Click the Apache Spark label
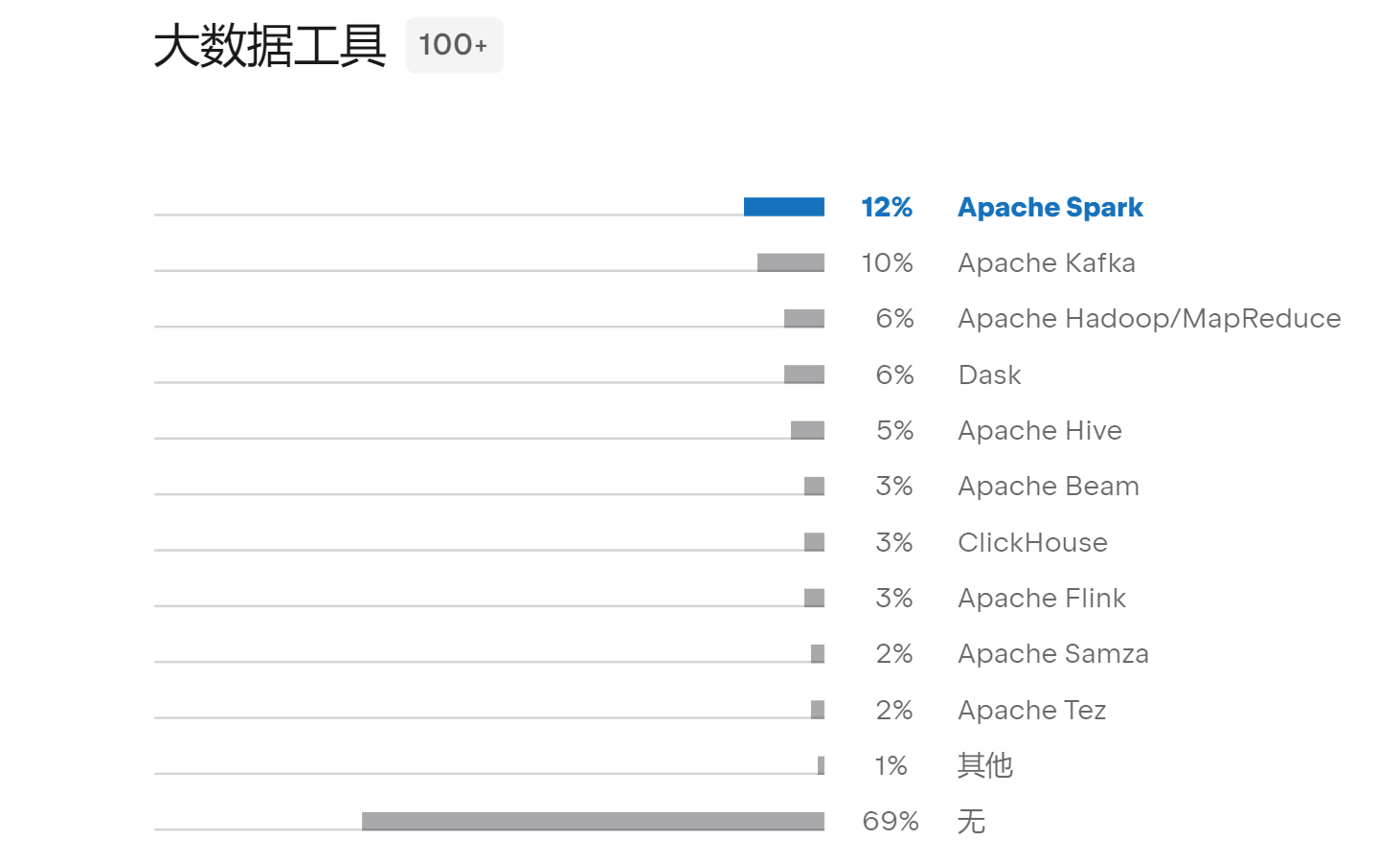Image resolution: width=1400 pixels, height=862 pixels. [1050, 208]
